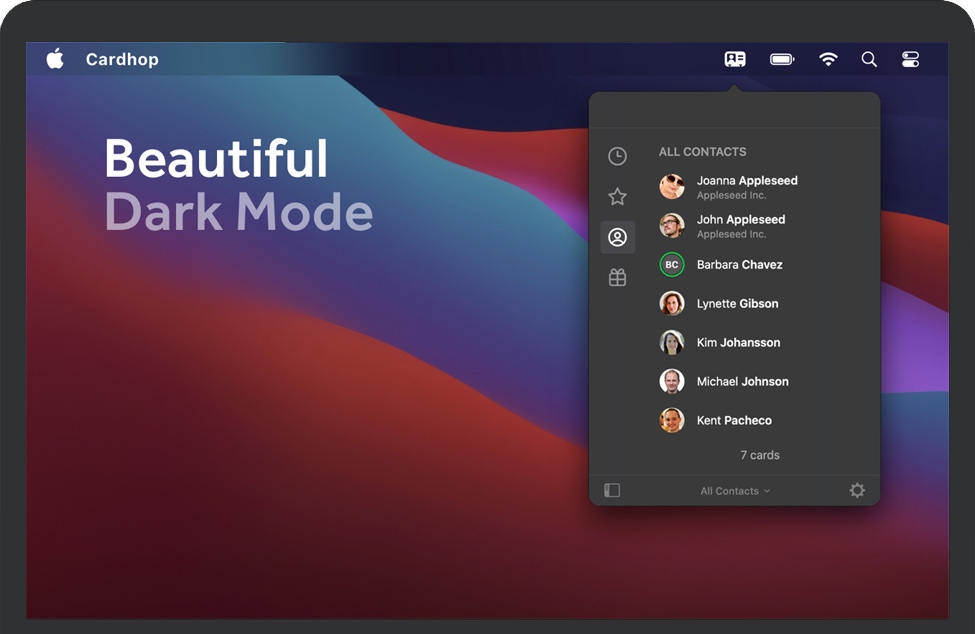Click Kim Johansson's avatar photo
Viewport: 975px width, 634px height.
point(672,342)
